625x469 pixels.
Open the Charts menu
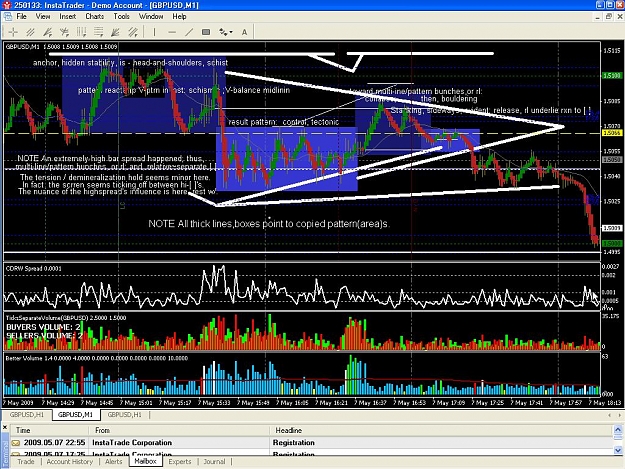tap(94, 17)
